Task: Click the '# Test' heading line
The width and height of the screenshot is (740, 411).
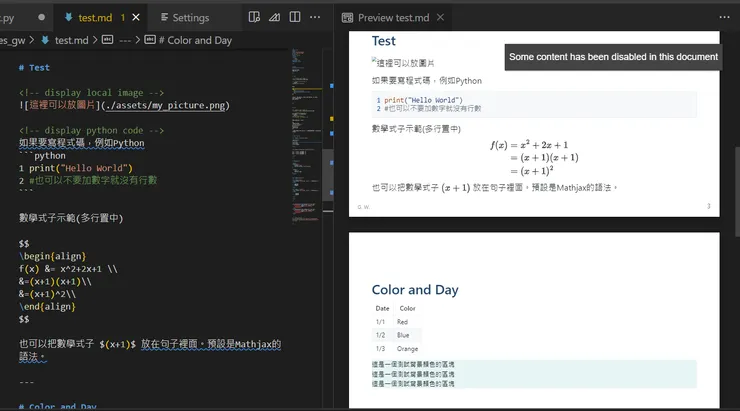Action: tap(34, 68)
